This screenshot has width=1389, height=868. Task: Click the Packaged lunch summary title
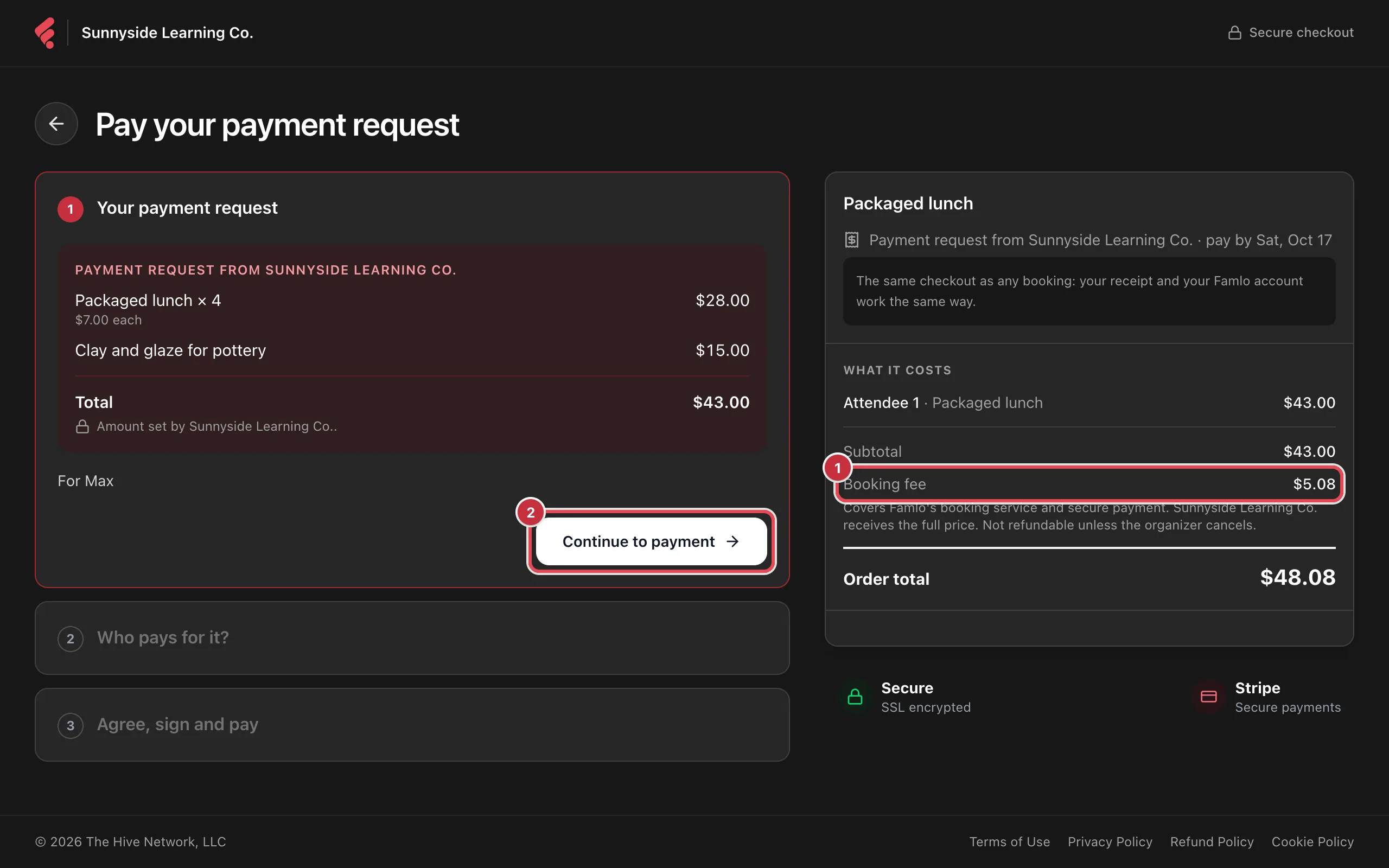pos(908,203)
